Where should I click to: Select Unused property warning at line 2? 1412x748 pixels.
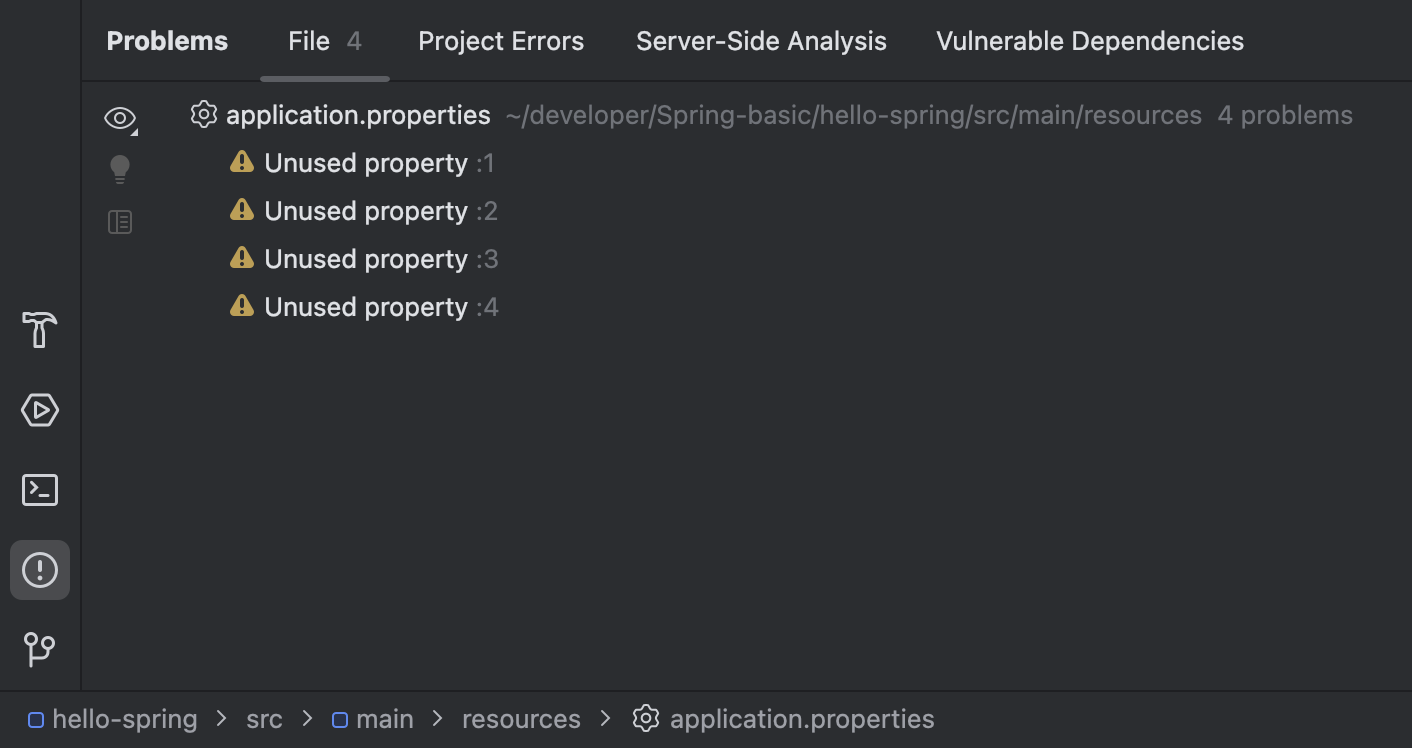(366, 211)
